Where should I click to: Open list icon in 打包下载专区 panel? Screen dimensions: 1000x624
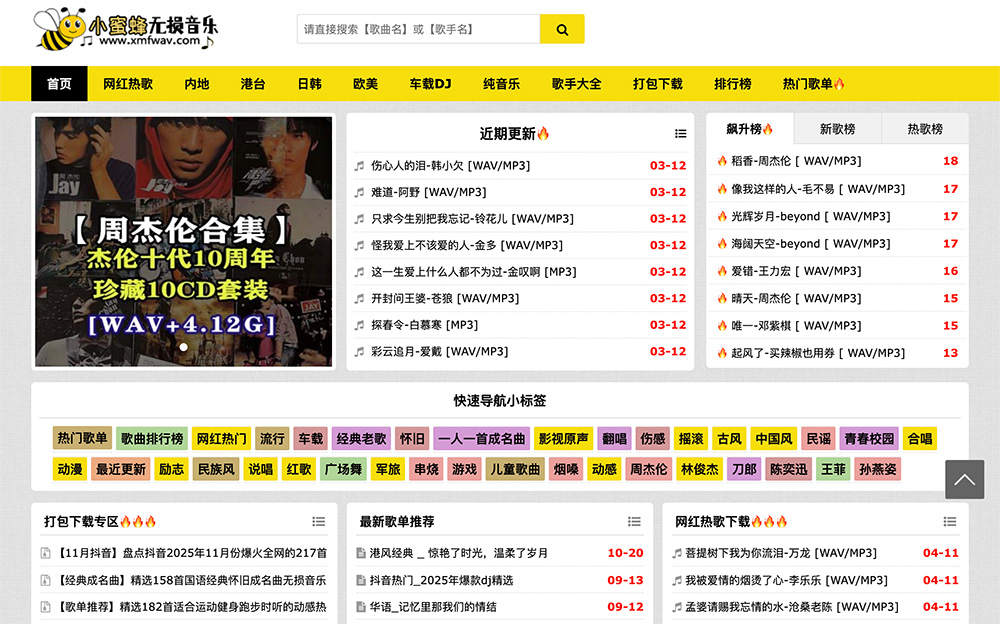pos(318,522)
